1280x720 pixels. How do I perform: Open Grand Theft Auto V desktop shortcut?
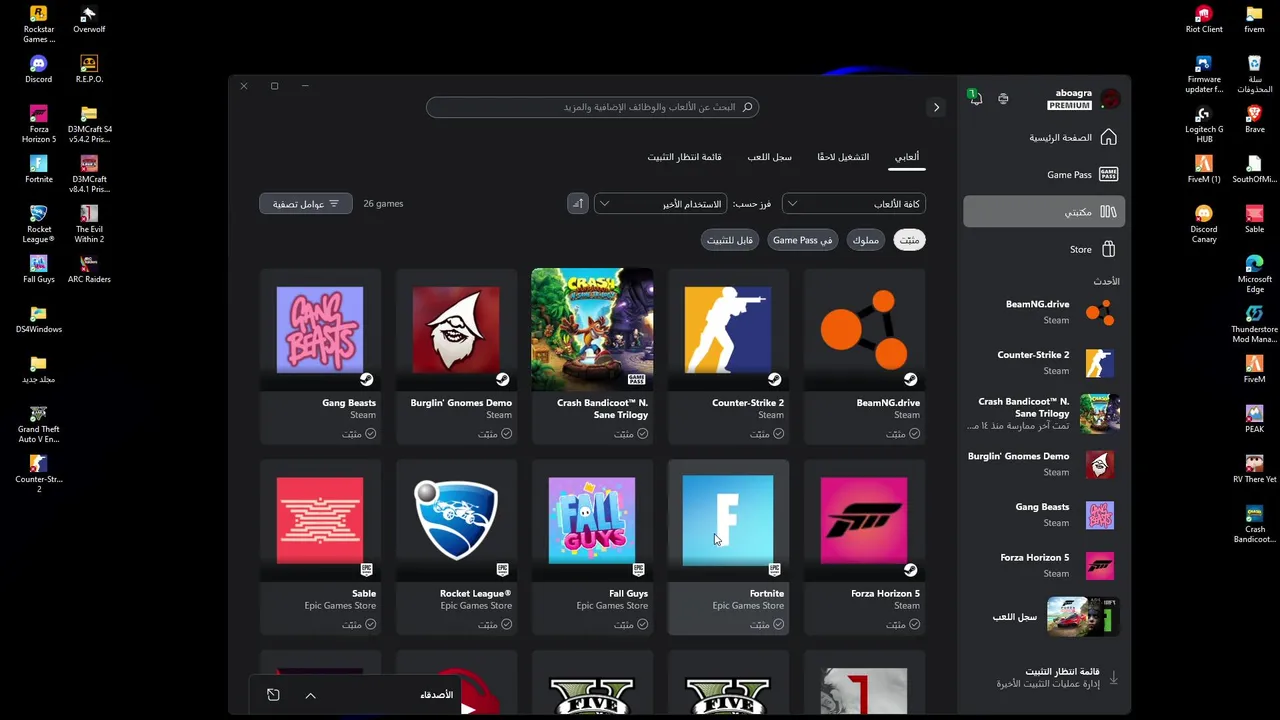coord(38,424)
